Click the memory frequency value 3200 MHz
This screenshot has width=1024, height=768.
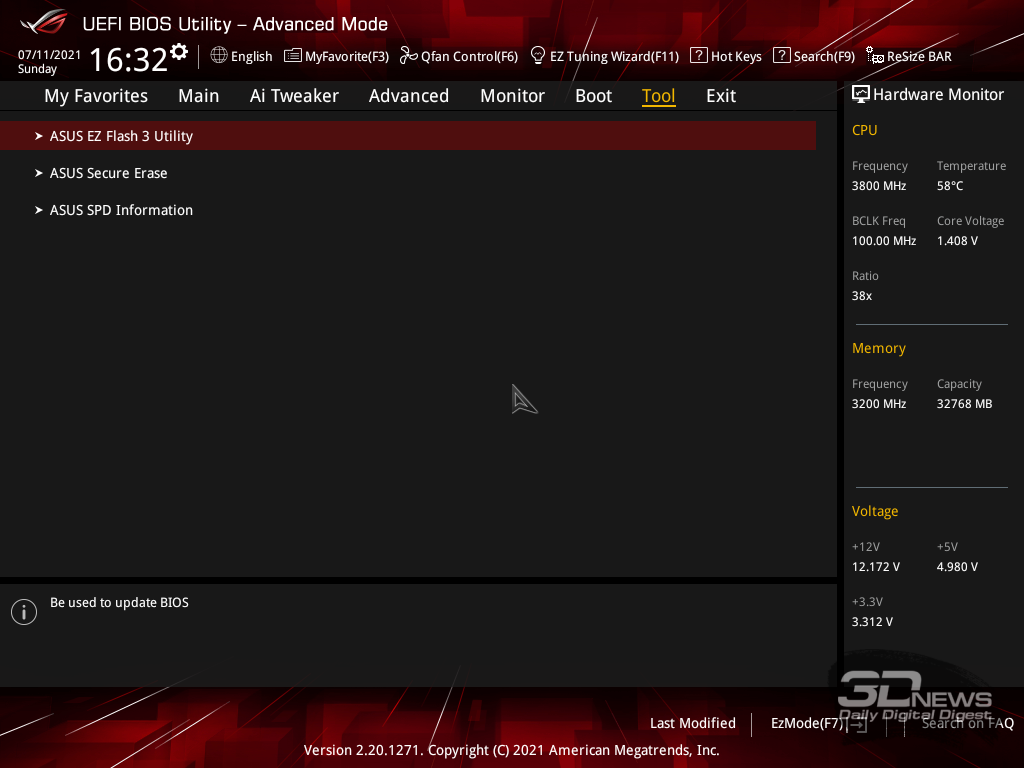879,404
